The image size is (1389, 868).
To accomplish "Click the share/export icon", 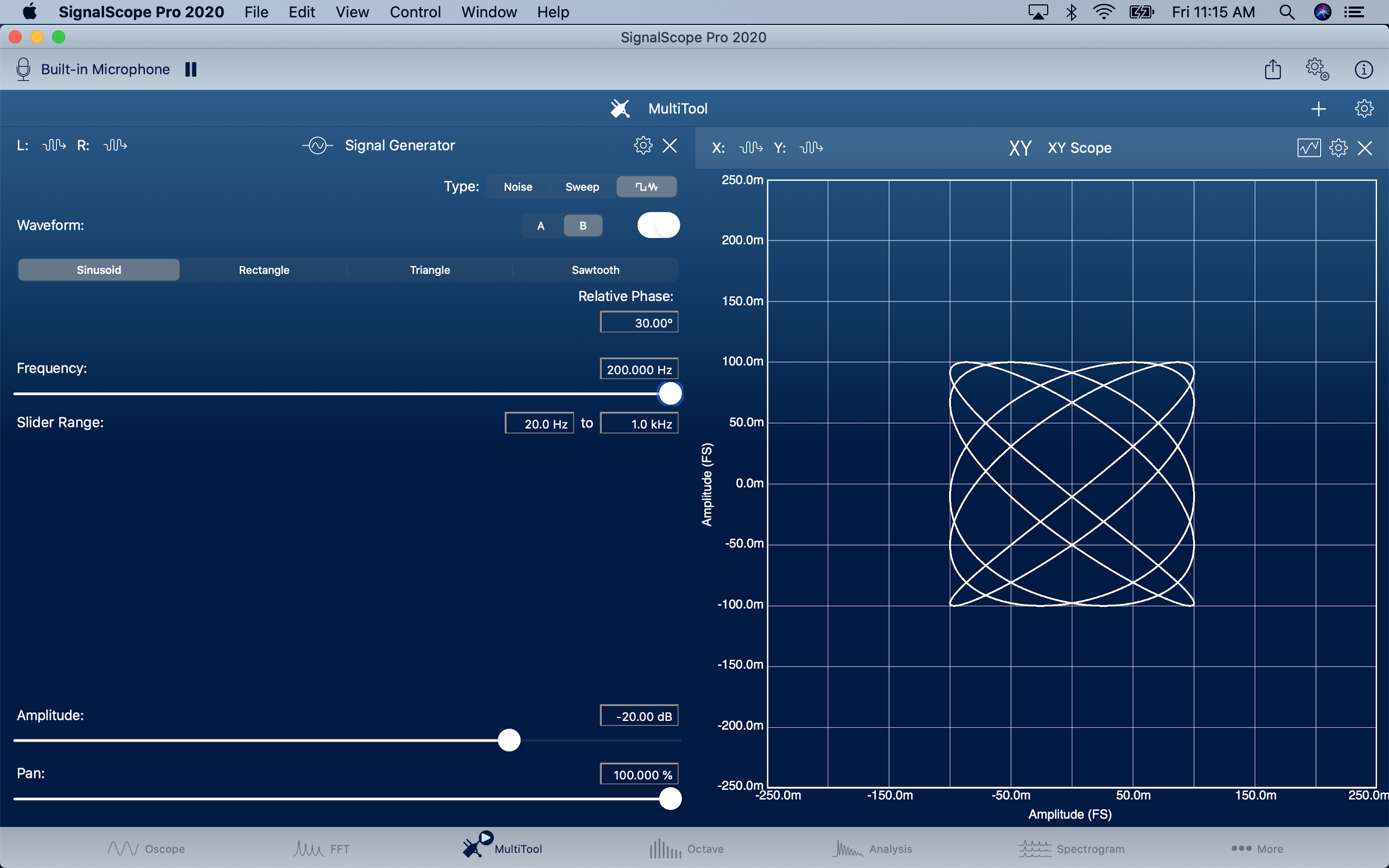I will pyautogui.click(x=1272, y=69).
